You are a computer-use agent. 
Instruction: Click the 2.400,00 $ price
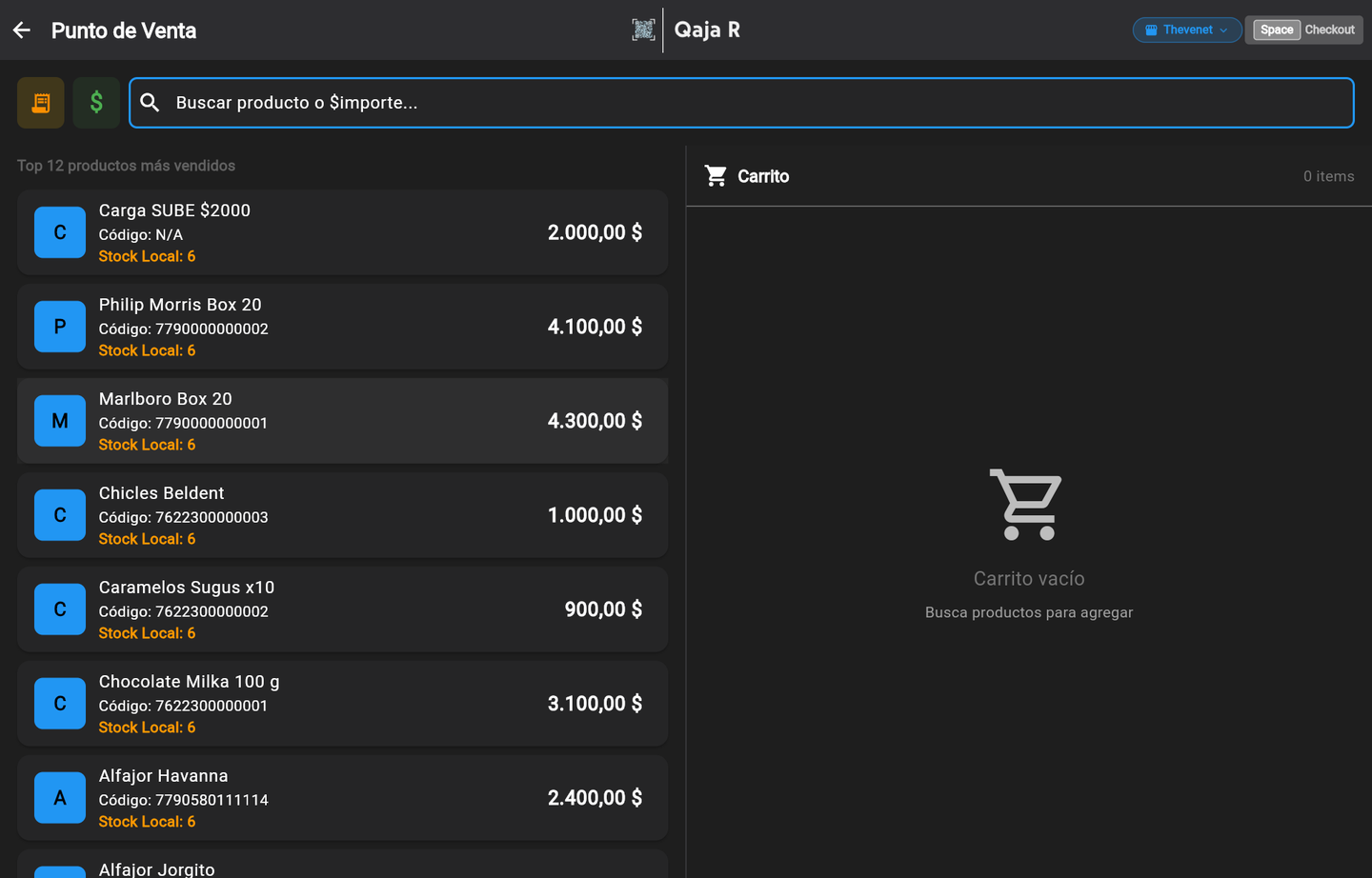[595, 798]
